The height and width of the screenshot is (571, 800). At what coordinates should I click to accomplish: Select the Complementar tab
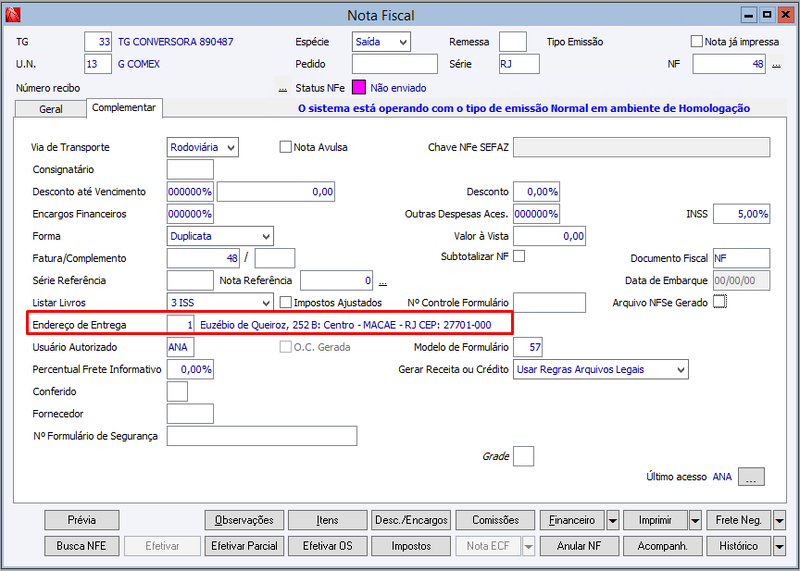124,108
